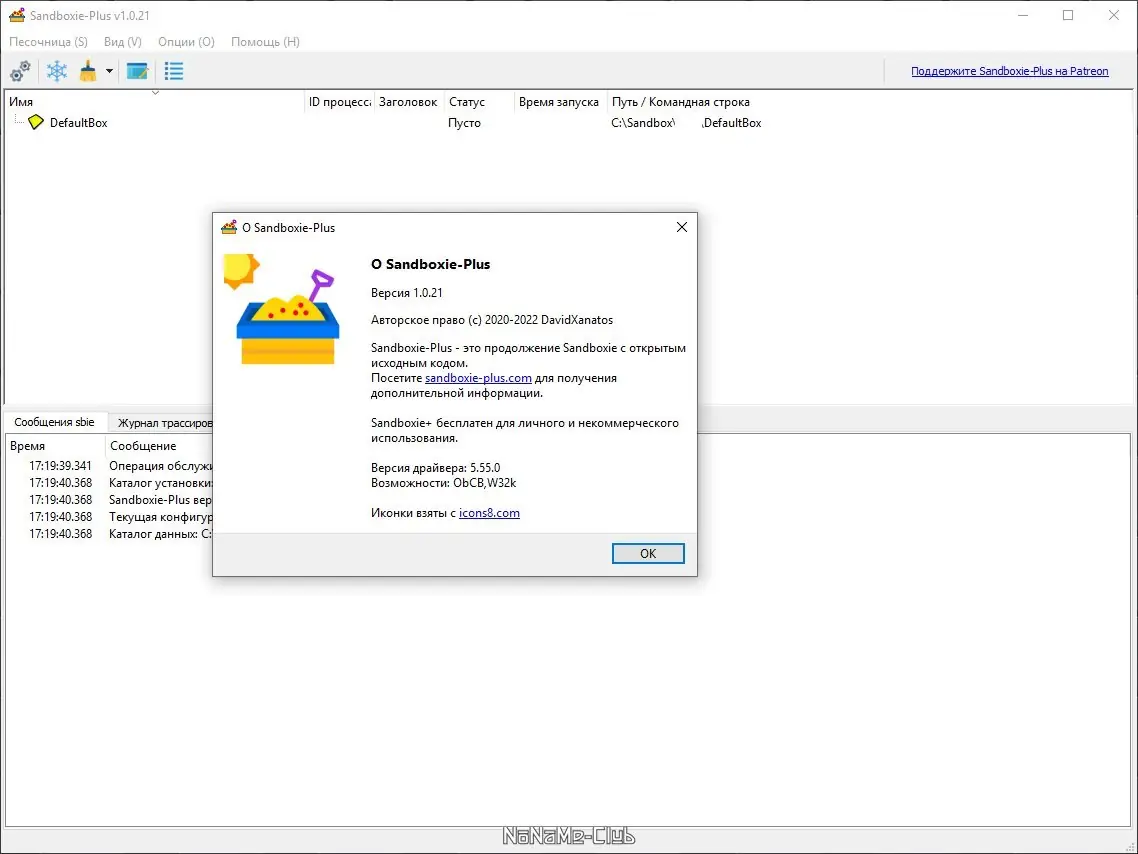Sort by the Время запуска column header
Image resolution: width=1138 pixels, height=854 pixels.
559,102
